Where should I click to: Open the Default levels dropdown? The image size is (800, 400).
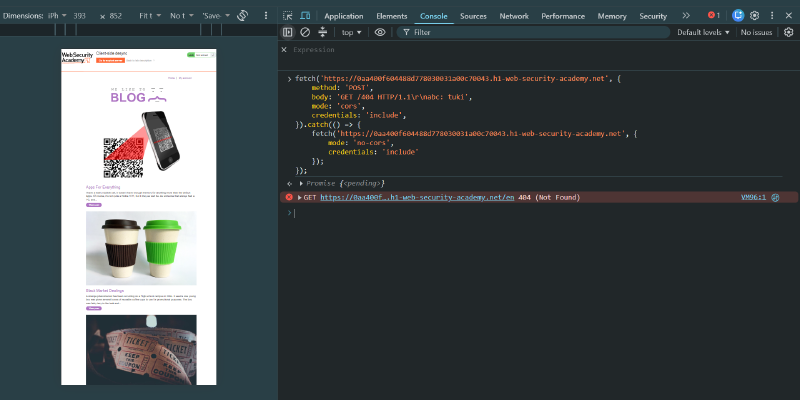point(703,32)
